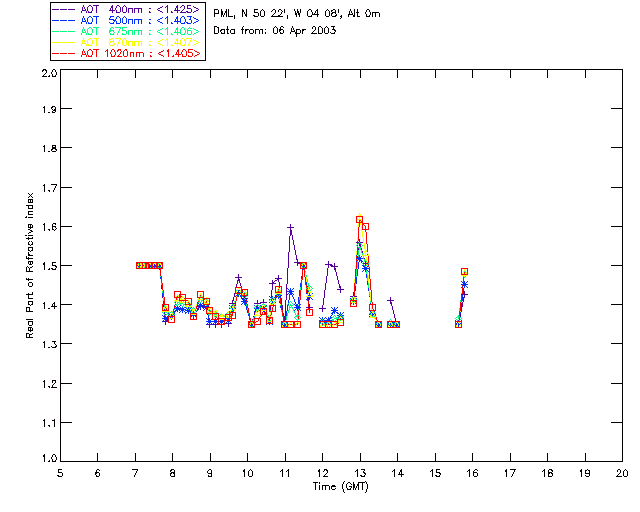Click the x-axis tick label 11
Screen dimensions: 640x512
[285, 473]
